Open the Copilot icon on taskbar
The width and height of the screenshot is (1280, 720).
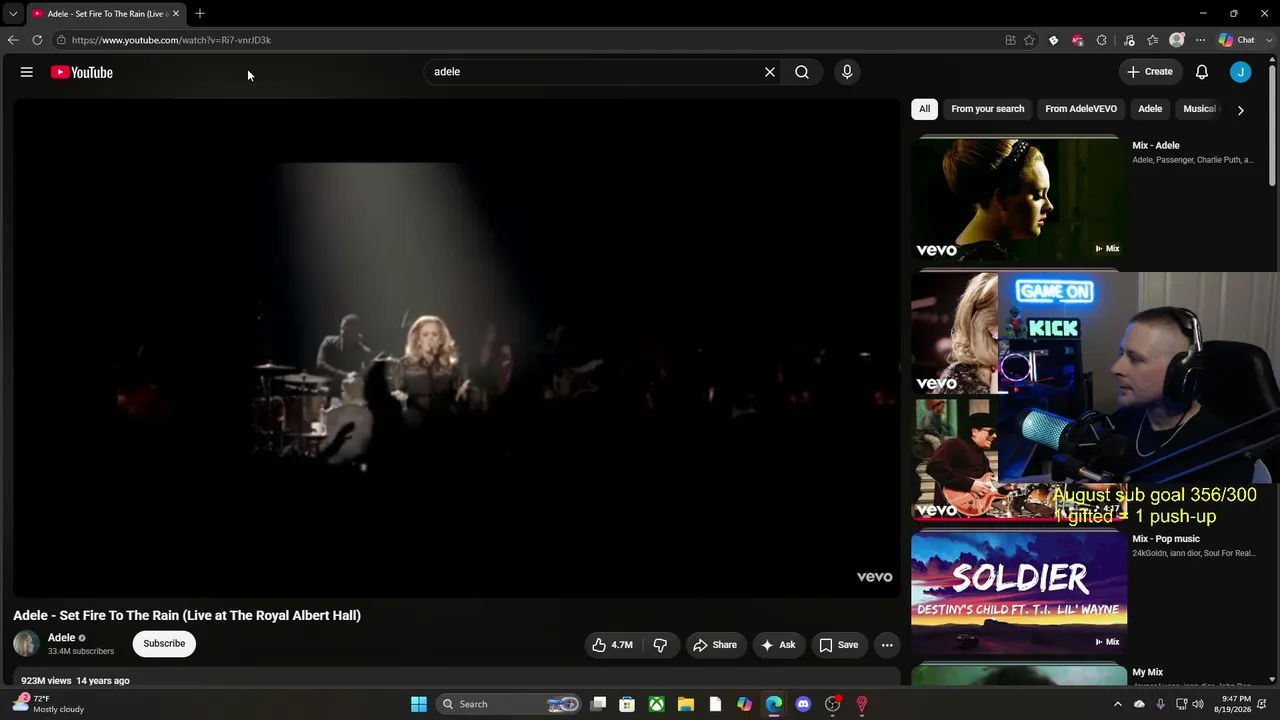point(744,704)
